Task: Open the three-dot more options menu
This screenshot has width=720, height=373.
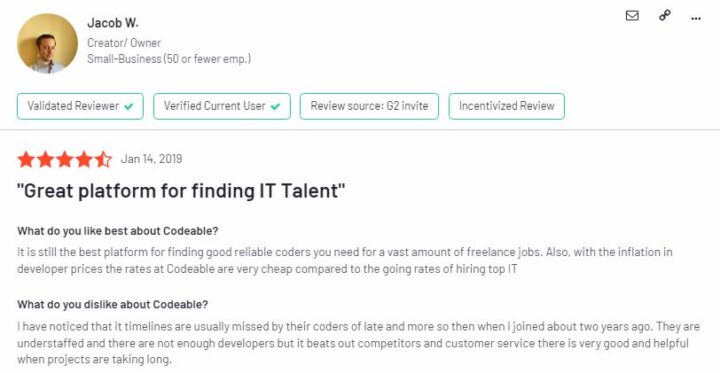Action: pyautogui.click(x=696, y=18)
